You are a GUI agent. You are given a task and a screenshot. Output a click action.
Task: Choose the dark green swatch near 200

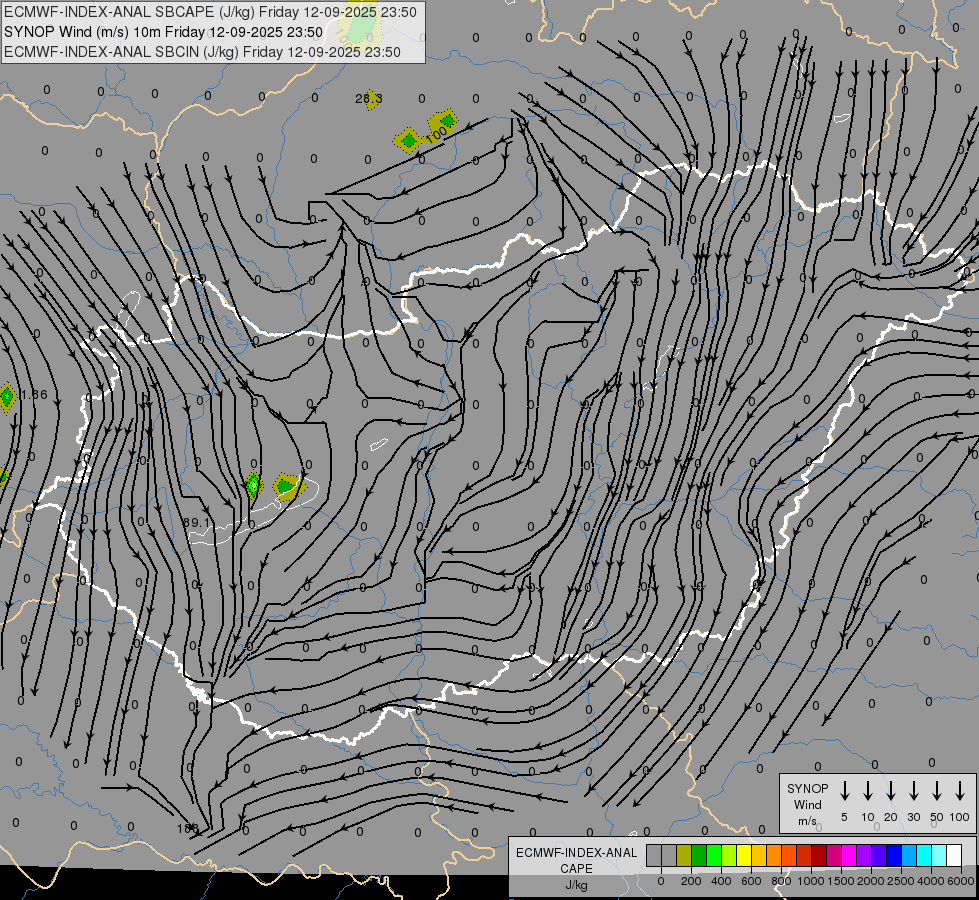point(699,855)
